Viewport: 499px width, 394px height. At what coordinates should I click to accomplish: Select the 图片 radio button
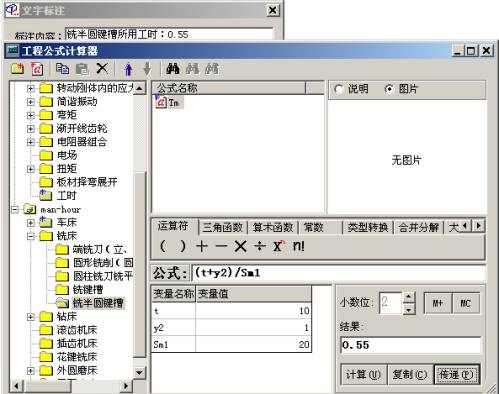pos(389,89)
